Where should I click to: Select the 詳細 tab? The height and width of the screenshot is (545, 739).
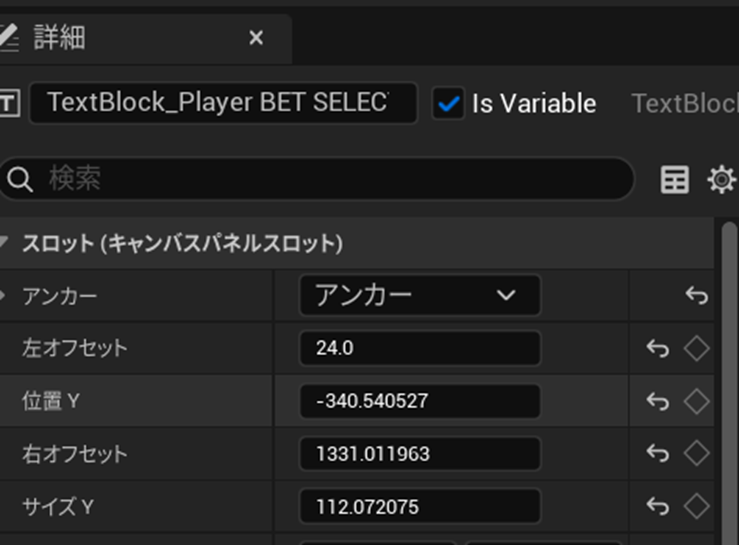tap(60, 38)
